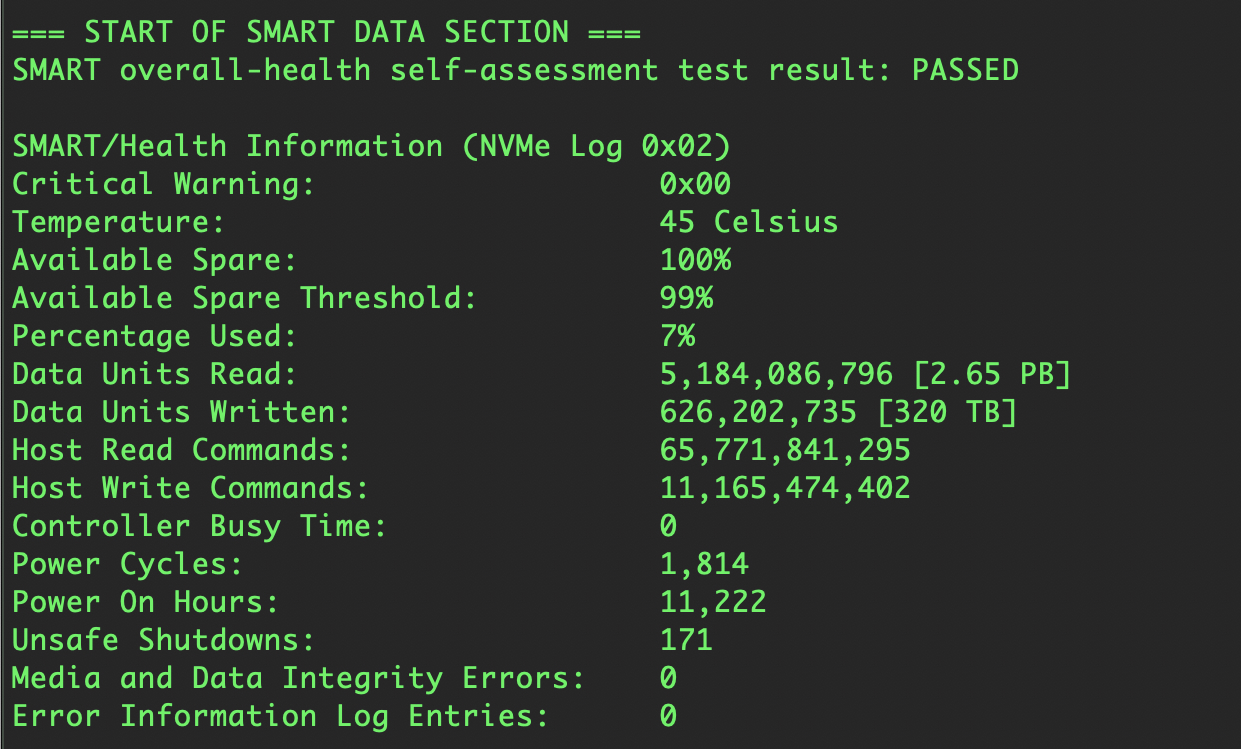Viewport: 1241px width, 749px height.
Task: Click the SMART/Health Information heading line
Action: 371,146
